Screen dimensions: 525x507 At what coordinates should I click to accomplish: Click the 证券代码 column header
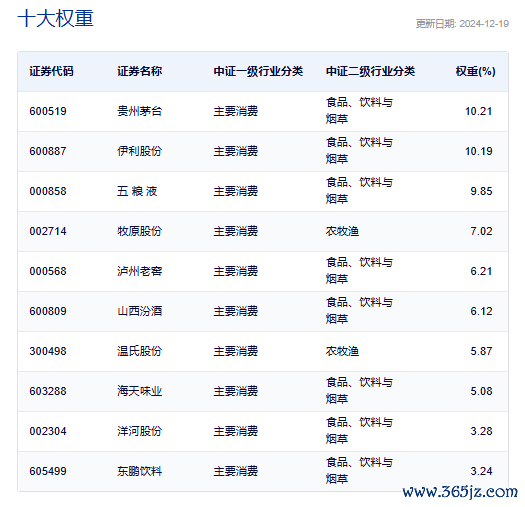tap(51, 71)
